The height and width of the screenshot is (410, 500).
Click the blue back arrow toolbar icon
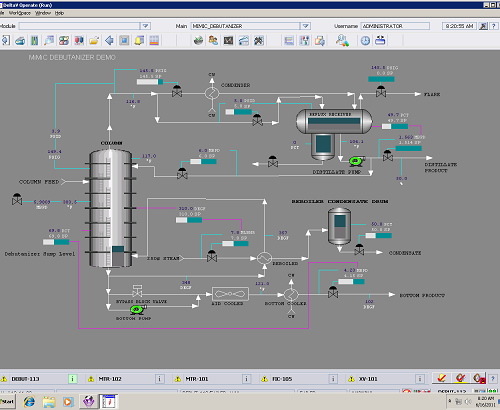coord(109,41)
